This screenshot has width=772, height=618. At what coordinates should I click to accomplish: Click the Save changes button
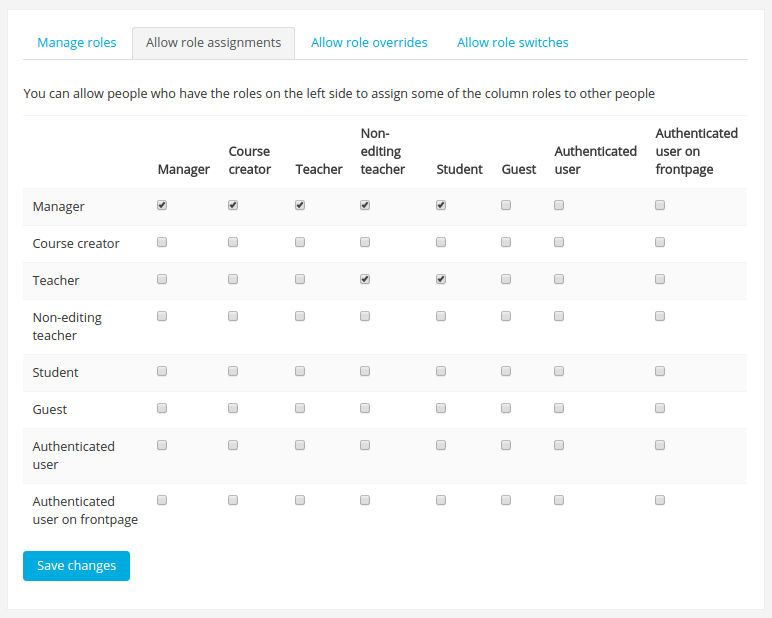pos(76,566)
